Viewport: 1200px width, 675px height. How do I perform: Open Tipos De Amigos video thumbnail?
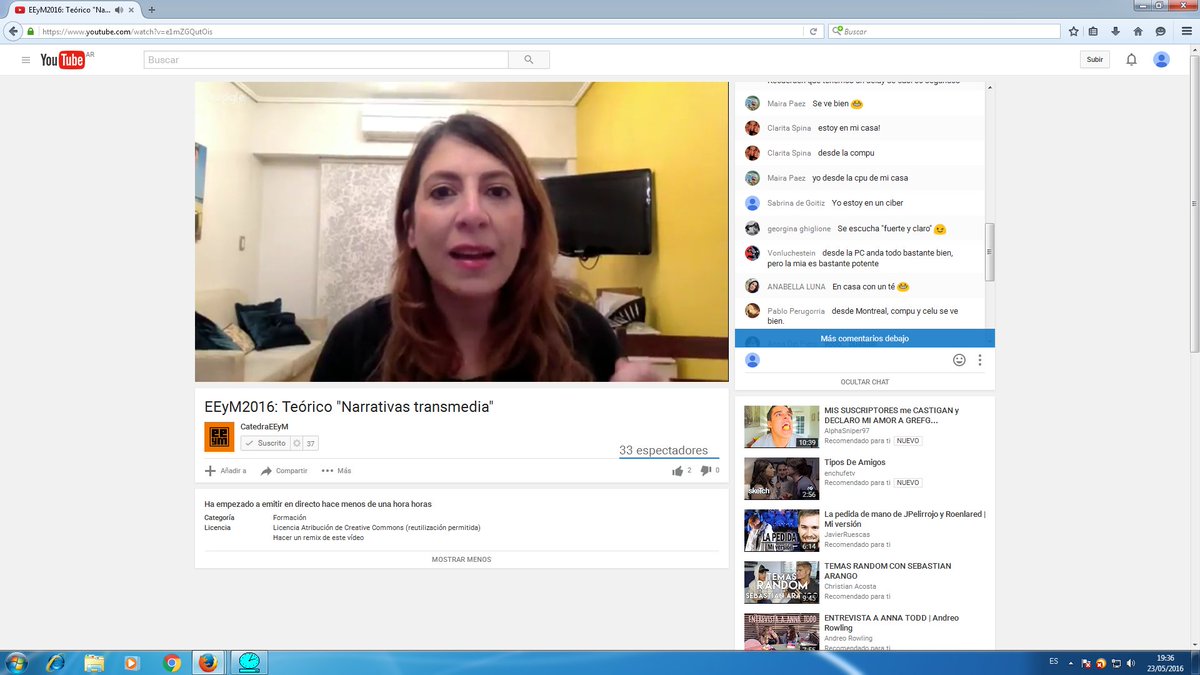pos(781,478)
